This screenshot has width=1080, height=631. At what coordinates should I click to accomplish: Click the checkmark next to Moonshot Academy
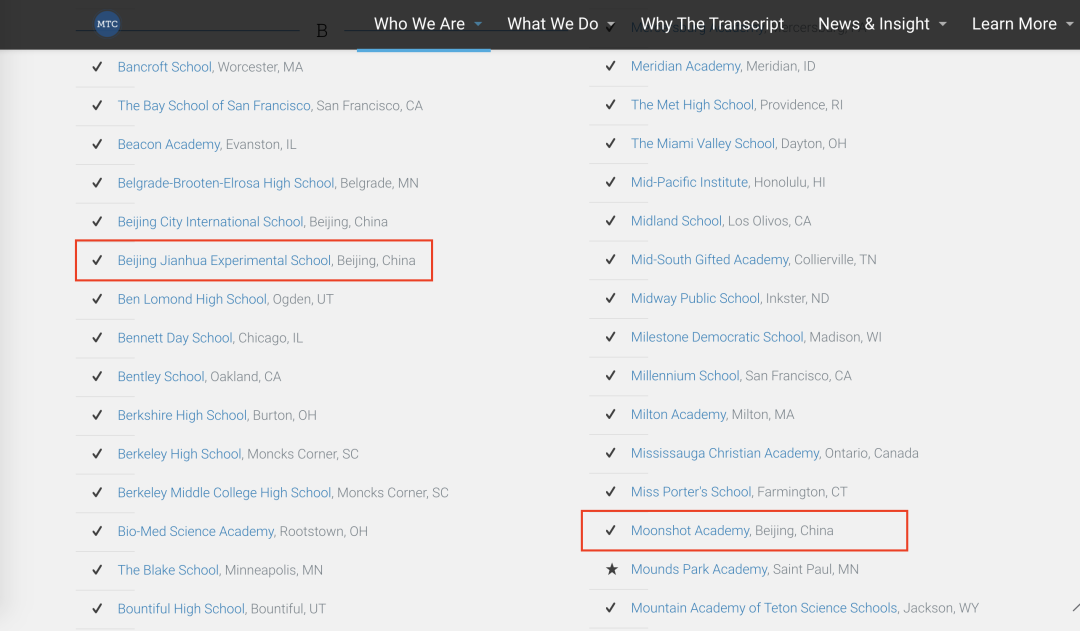click(611, 530)
